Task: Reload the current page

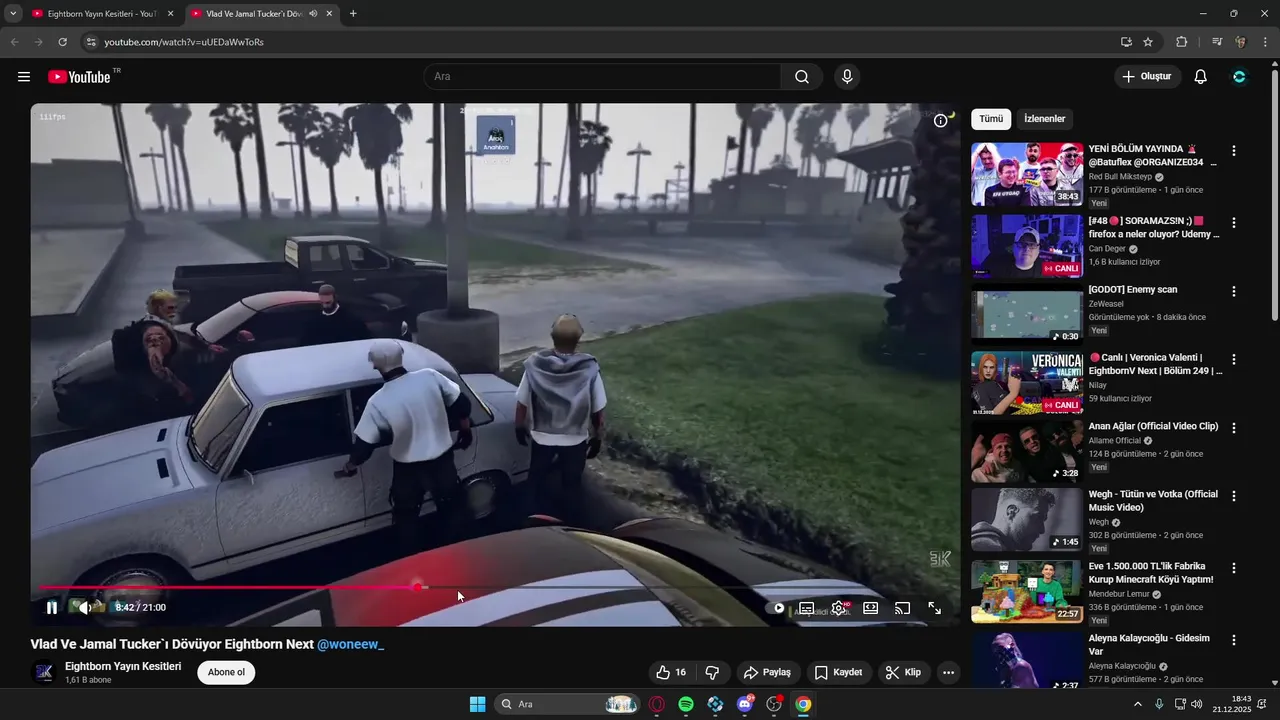Action: [x=62, y=42]
